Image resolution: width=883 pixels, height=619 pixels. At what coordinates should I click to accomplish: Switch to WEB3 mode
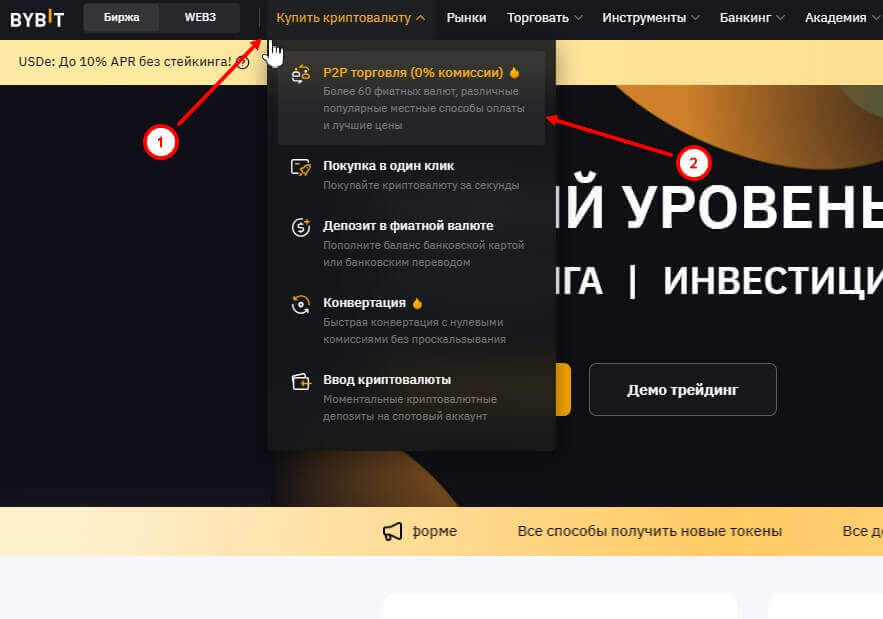(x=200, y=18)
